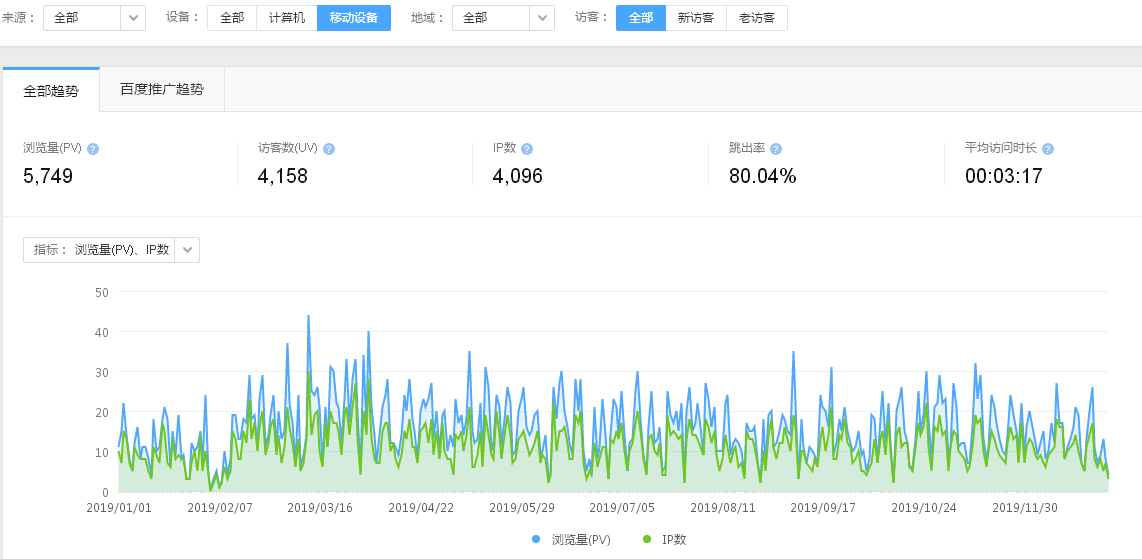1142x559 pixels.
Task: Toggle IP数 legend green dot
Action: tap(647, 539)
